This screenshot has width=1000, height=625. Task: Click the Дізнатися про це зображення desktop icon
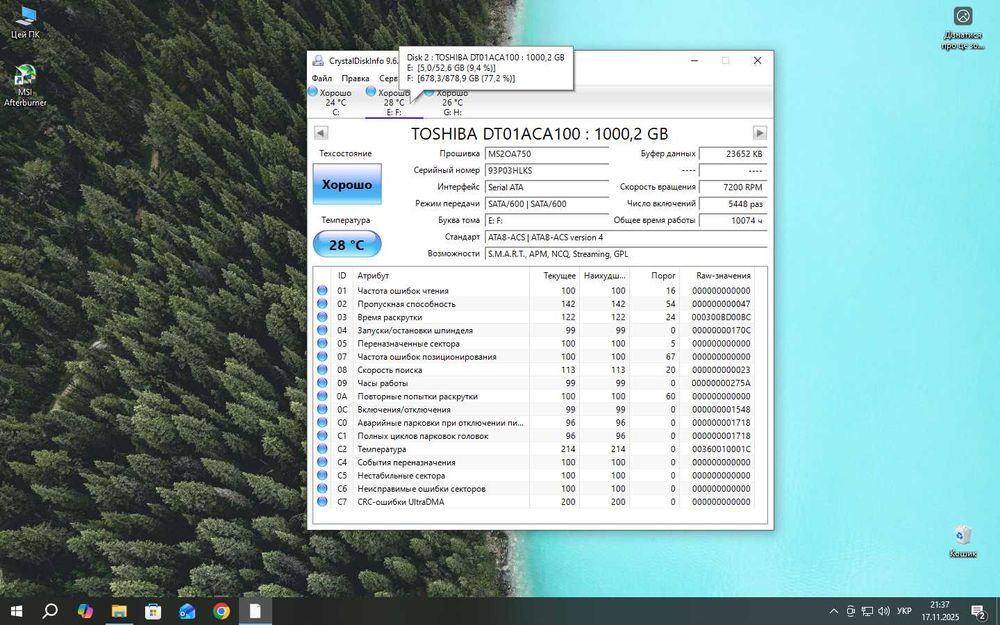pyautogui.click(x=963, y=29)
